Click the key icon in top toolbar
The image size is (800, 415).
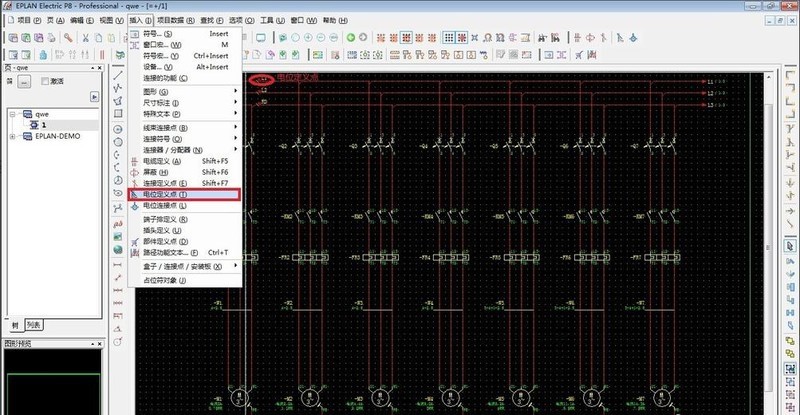(68, 38)
